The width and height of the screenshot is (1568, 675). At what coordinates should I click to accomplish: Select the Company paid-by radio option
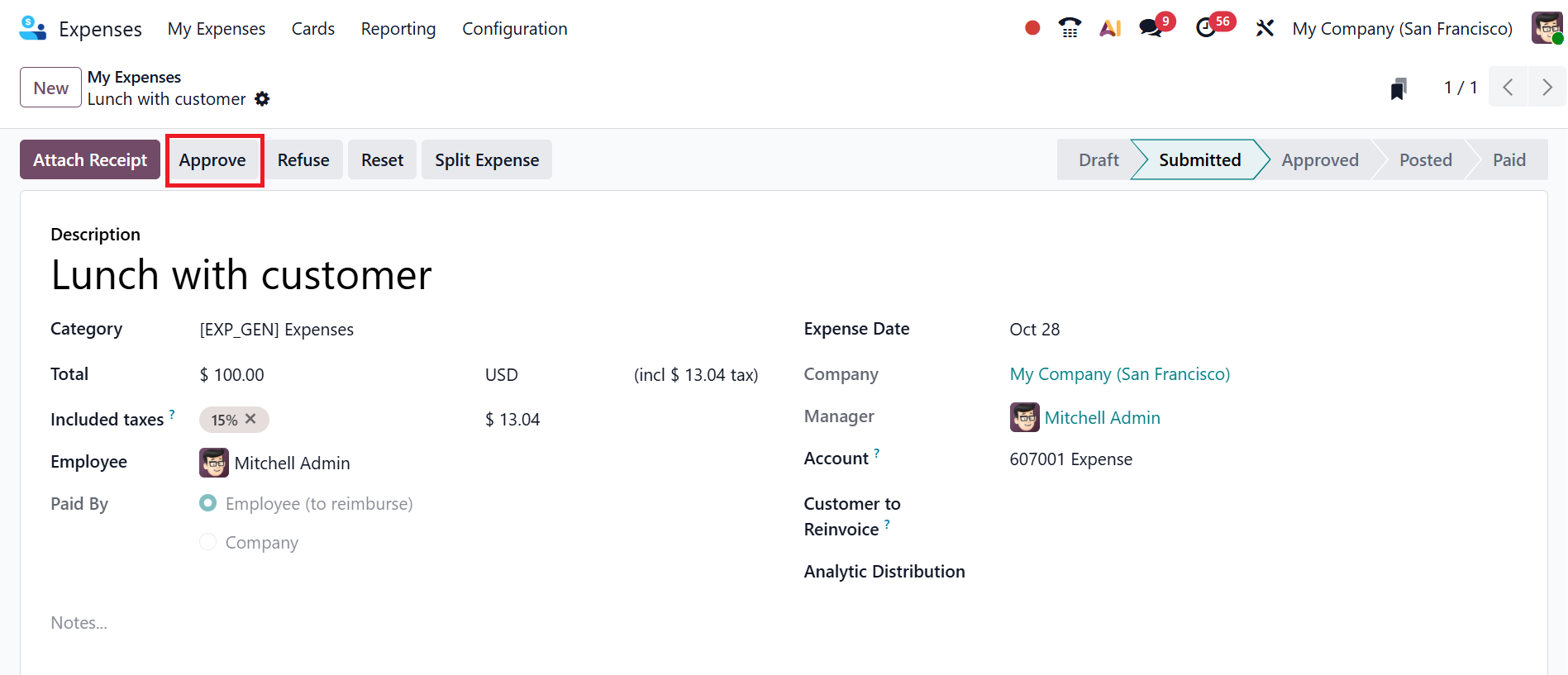208,542
